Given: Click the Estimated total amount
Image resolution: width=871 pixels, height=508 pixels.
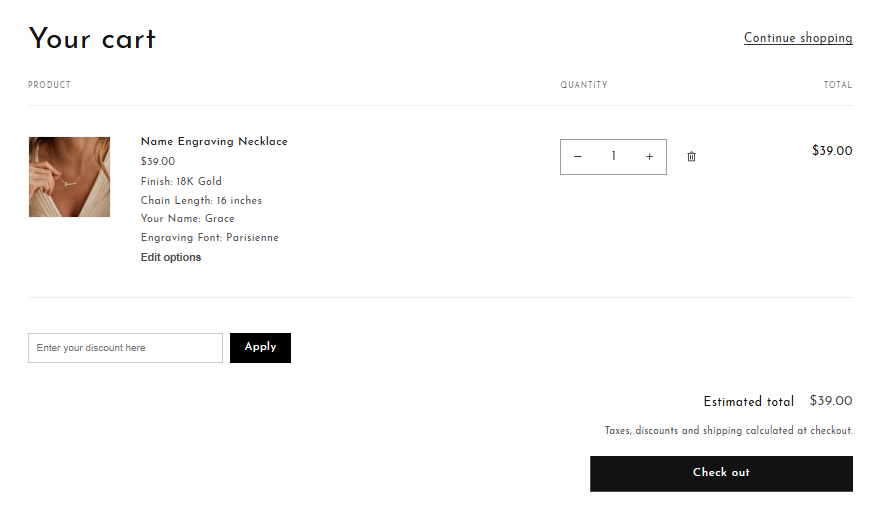Looking at the screenshot, I should click(x=831, y=401).
